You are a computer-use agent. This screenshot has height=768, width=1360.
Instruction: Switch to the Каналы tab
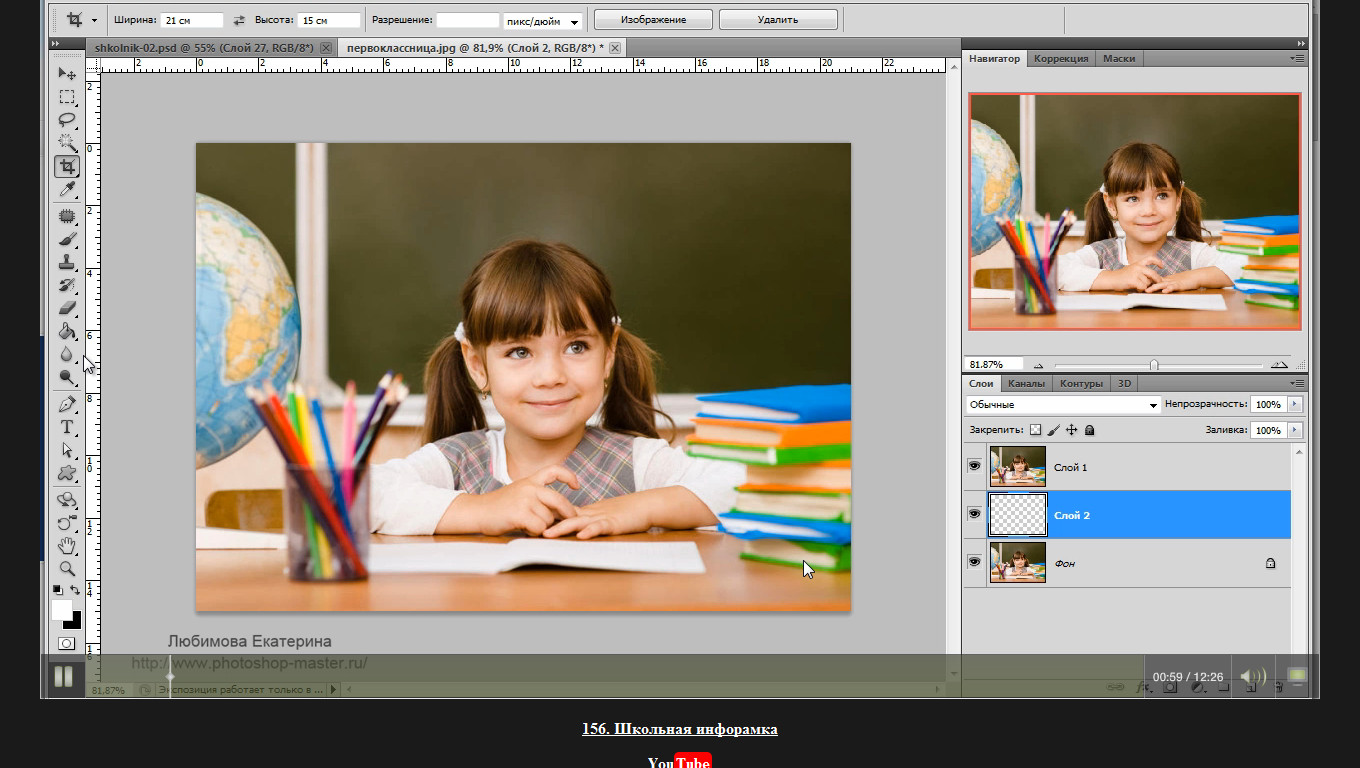[x=1026, y=383]
